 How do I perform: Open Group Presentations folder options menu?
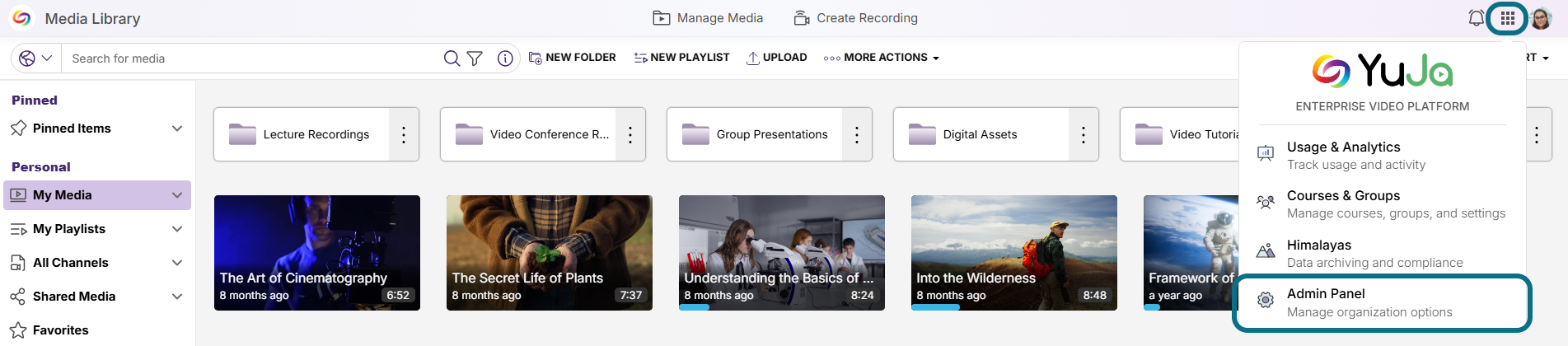click(857, 134)
